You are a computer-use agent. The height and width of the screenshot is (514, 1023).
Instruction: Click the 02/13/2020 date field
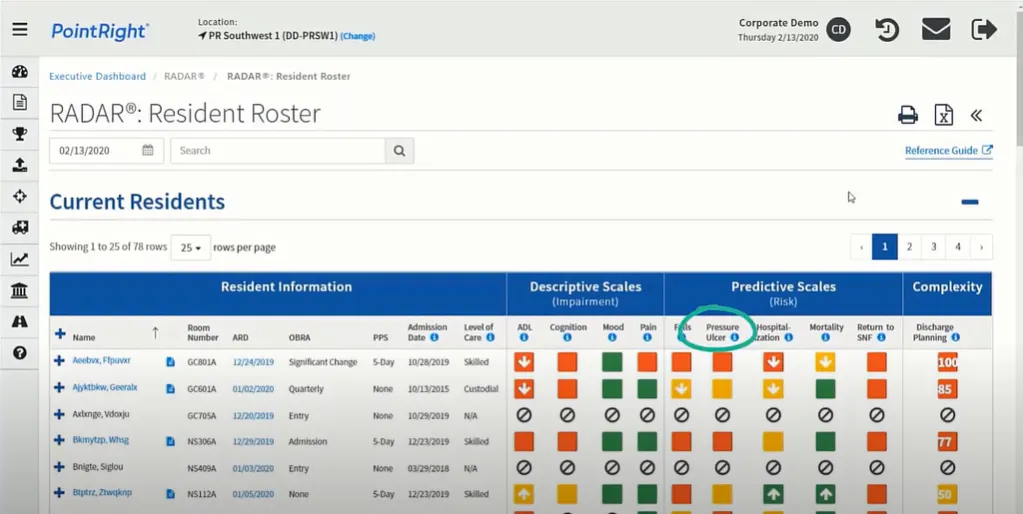tap(106, 151)
